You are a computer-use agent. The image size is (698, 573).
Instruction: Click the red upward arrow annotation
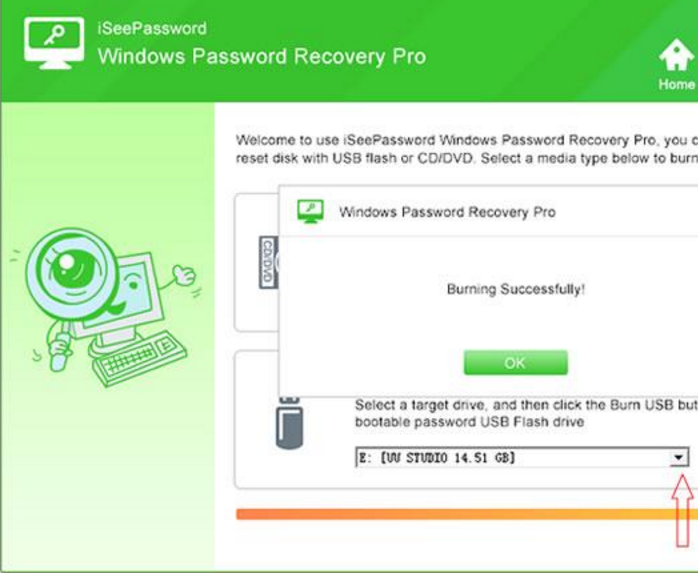pyautogui.click(x=682, y=510)
